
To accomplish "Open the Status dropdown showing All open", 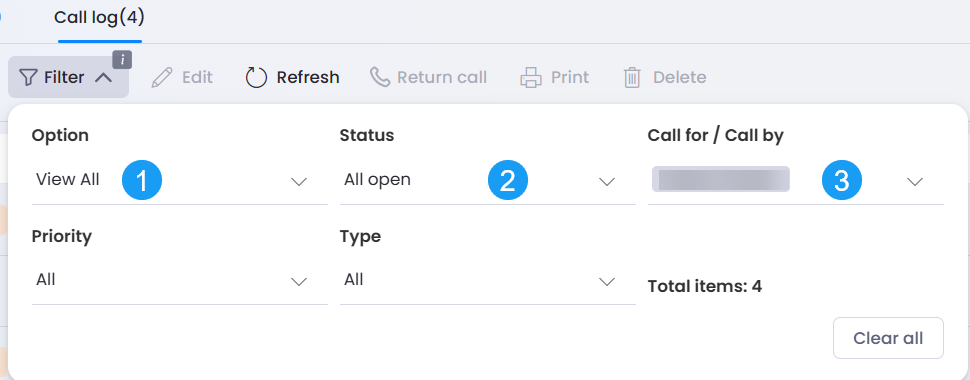I will 487,181.
